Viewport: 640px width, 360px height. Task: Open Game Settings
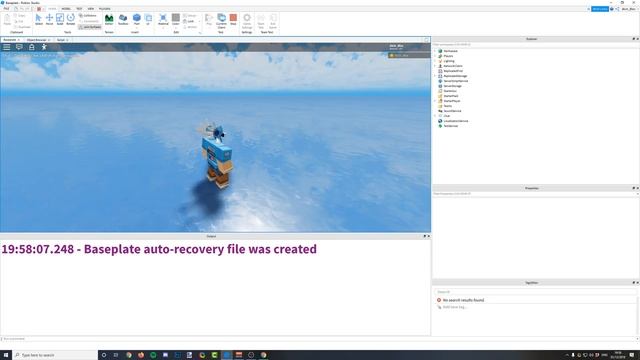(x=247, y=20)
